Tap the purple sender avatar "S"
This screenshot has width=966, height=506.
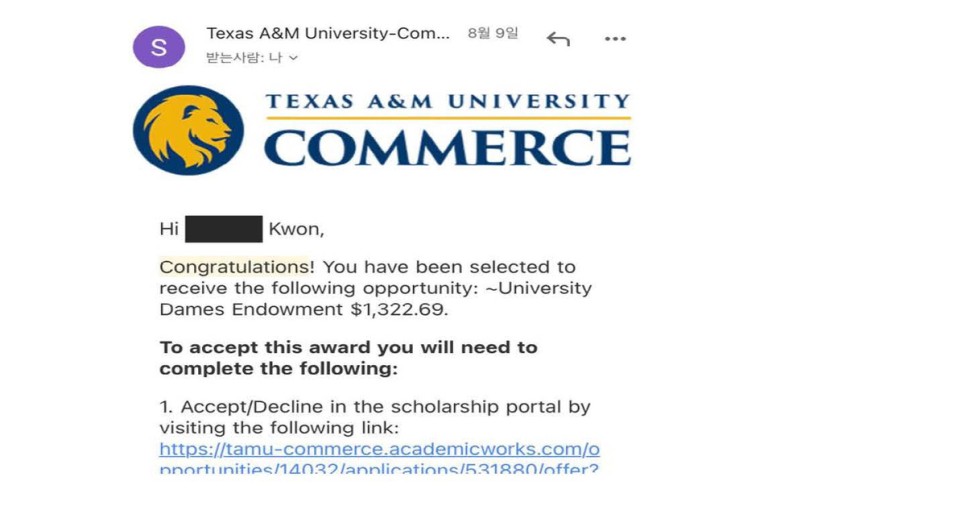tap(159, 47)
